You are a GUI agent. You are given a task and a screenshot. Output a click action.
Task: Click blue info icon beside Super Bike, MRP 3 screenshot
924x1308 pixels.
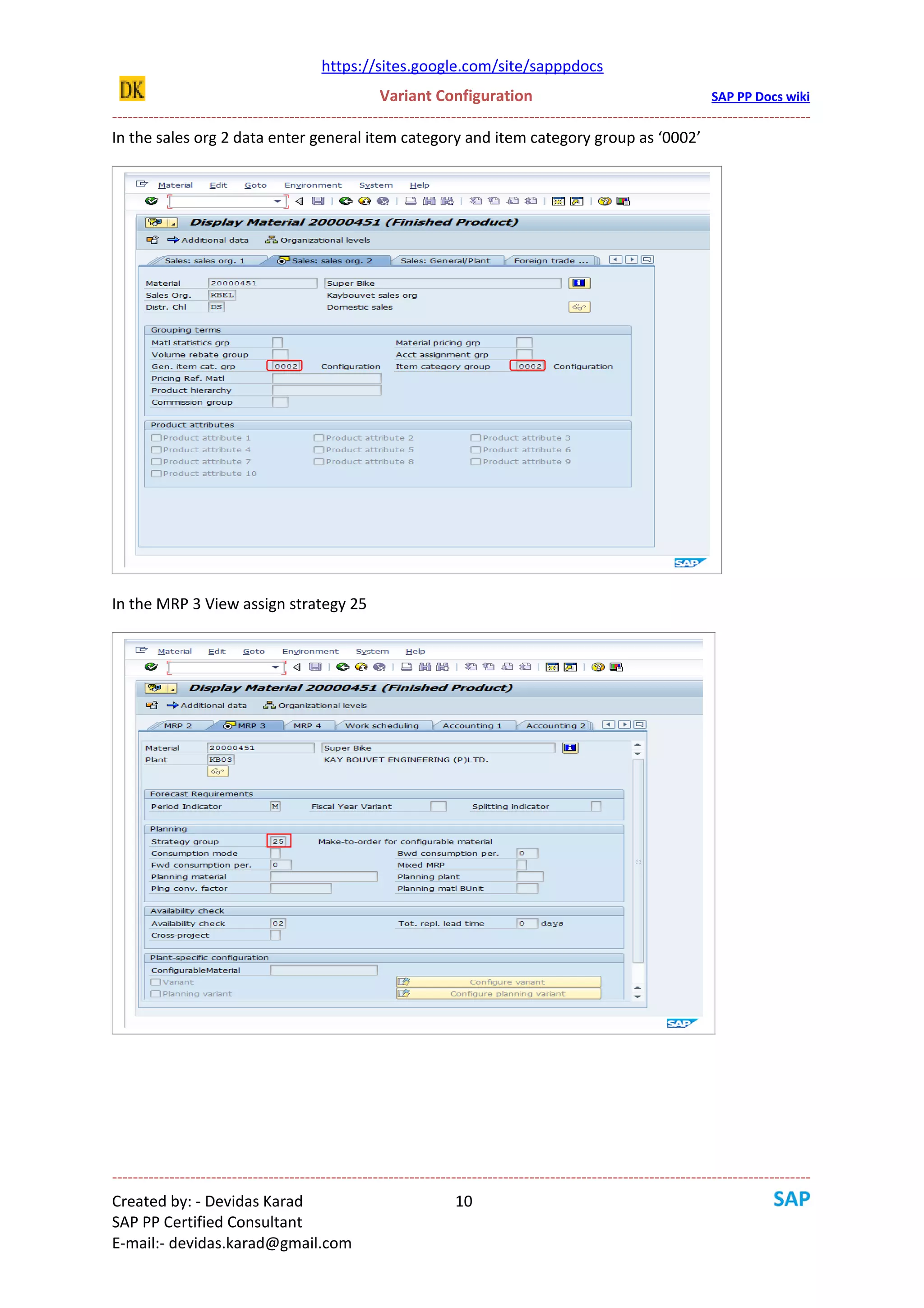[x=570, y=748]
